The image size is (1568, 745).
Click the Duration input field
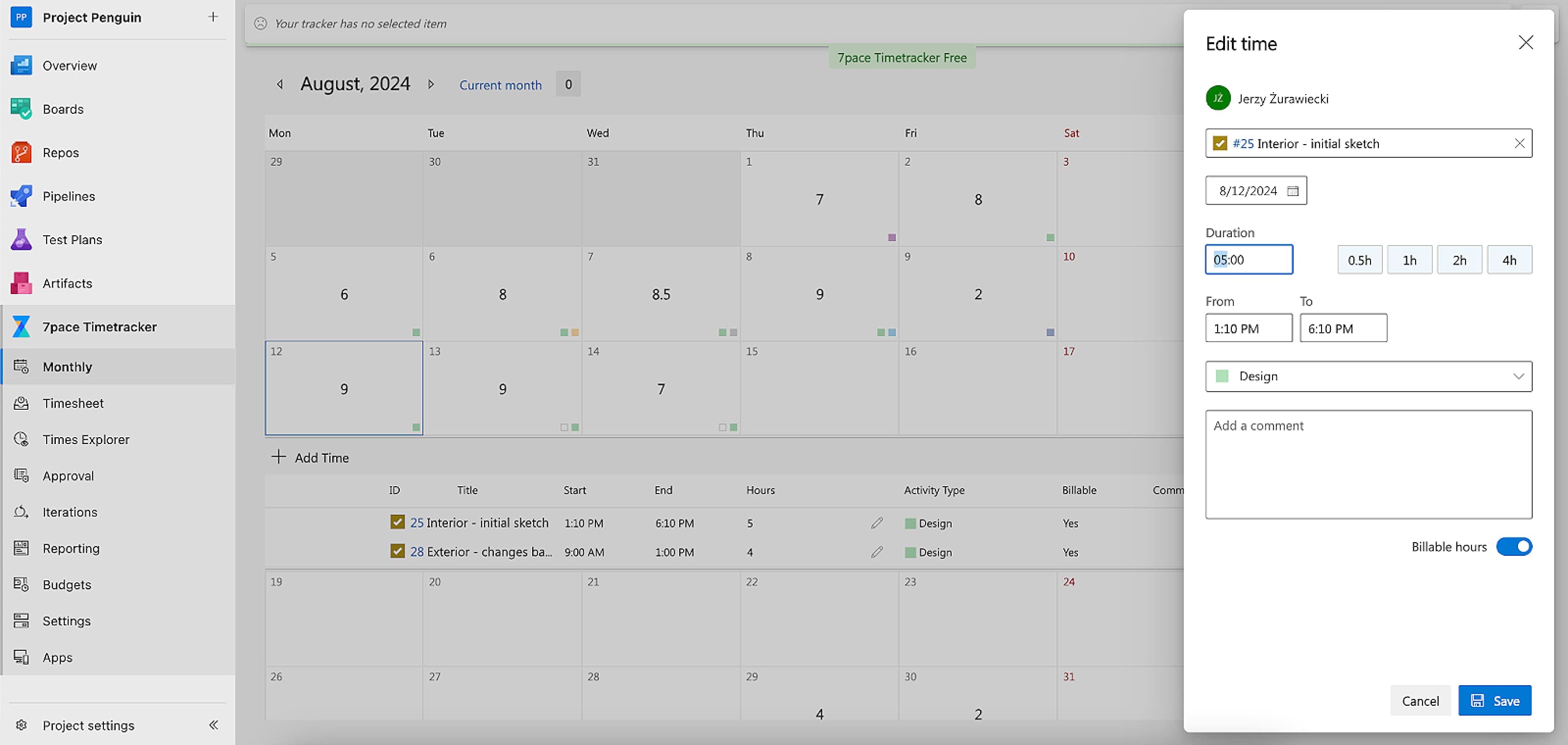point(1249,260)
